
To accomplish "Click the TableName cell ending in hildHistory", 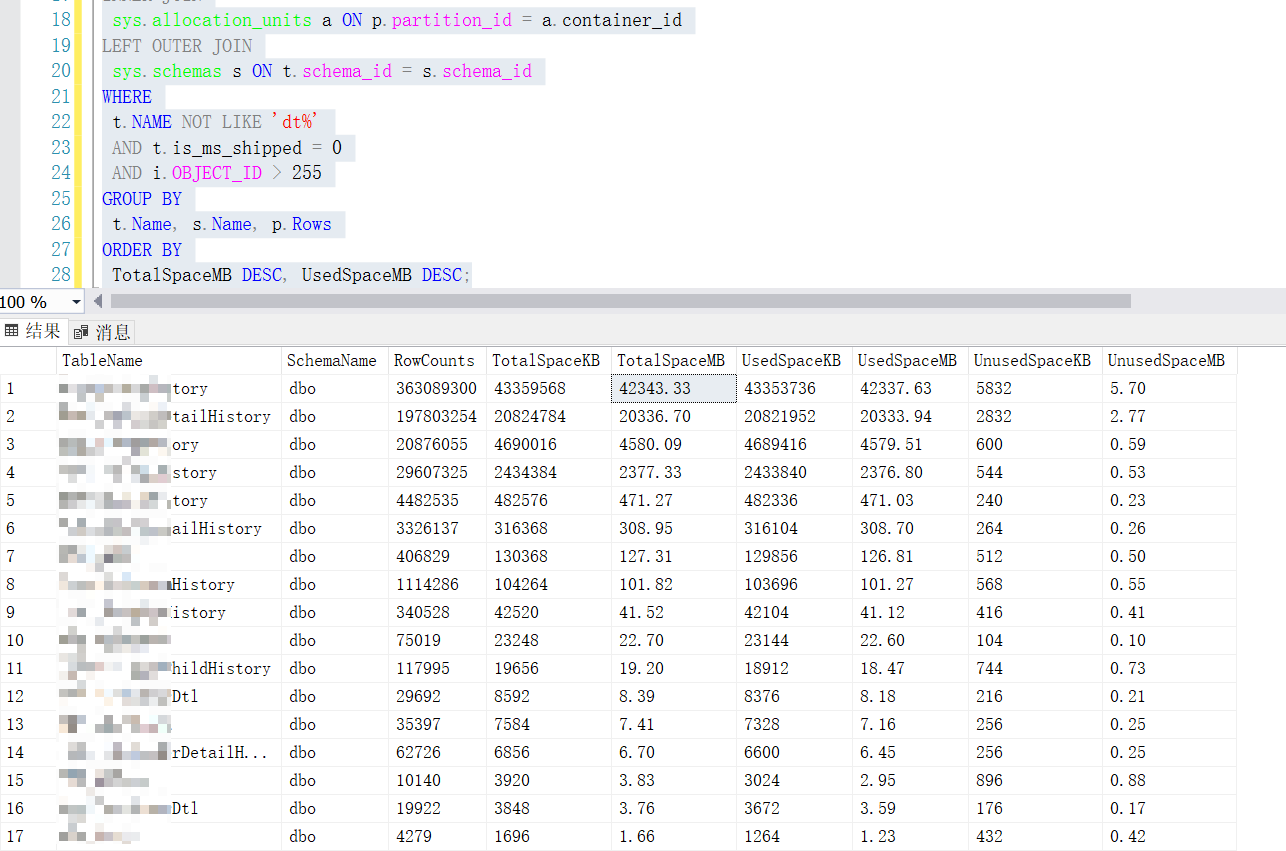I will coord(169,669).
